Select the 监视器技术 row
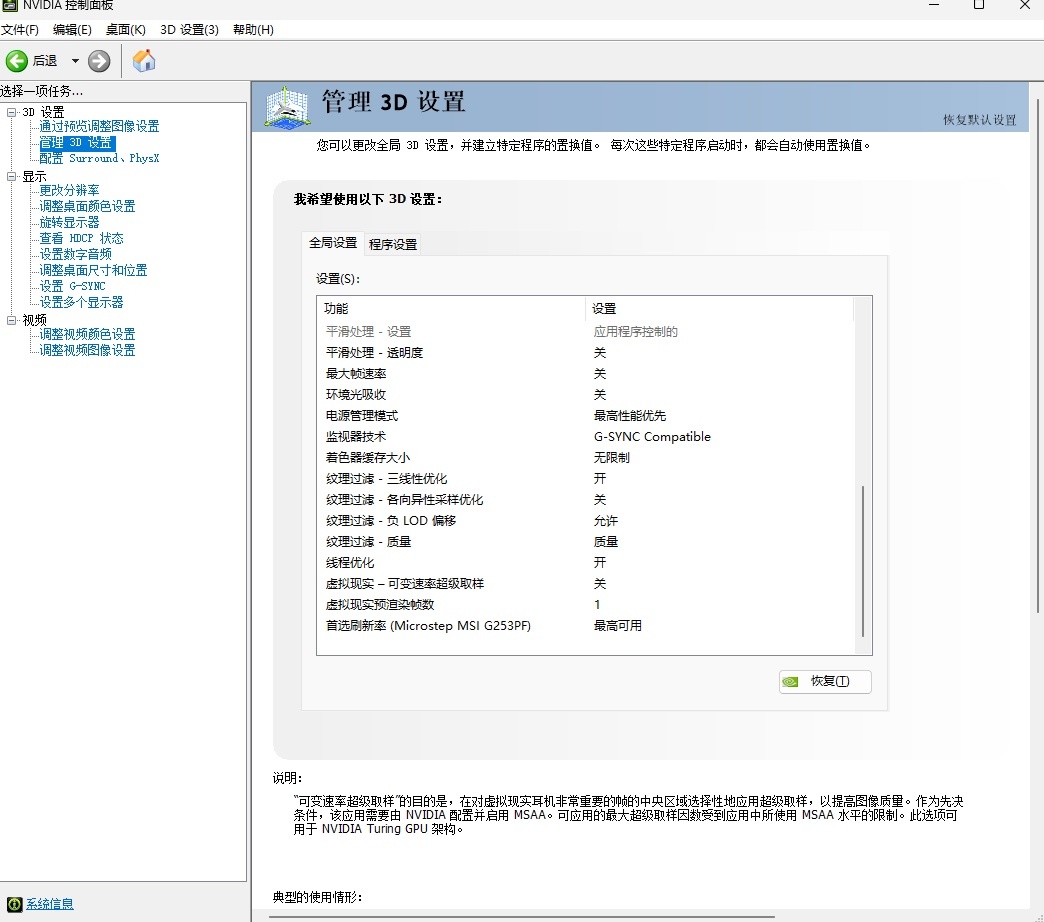This screenshot has height=922, width=1044. point(586,437)
